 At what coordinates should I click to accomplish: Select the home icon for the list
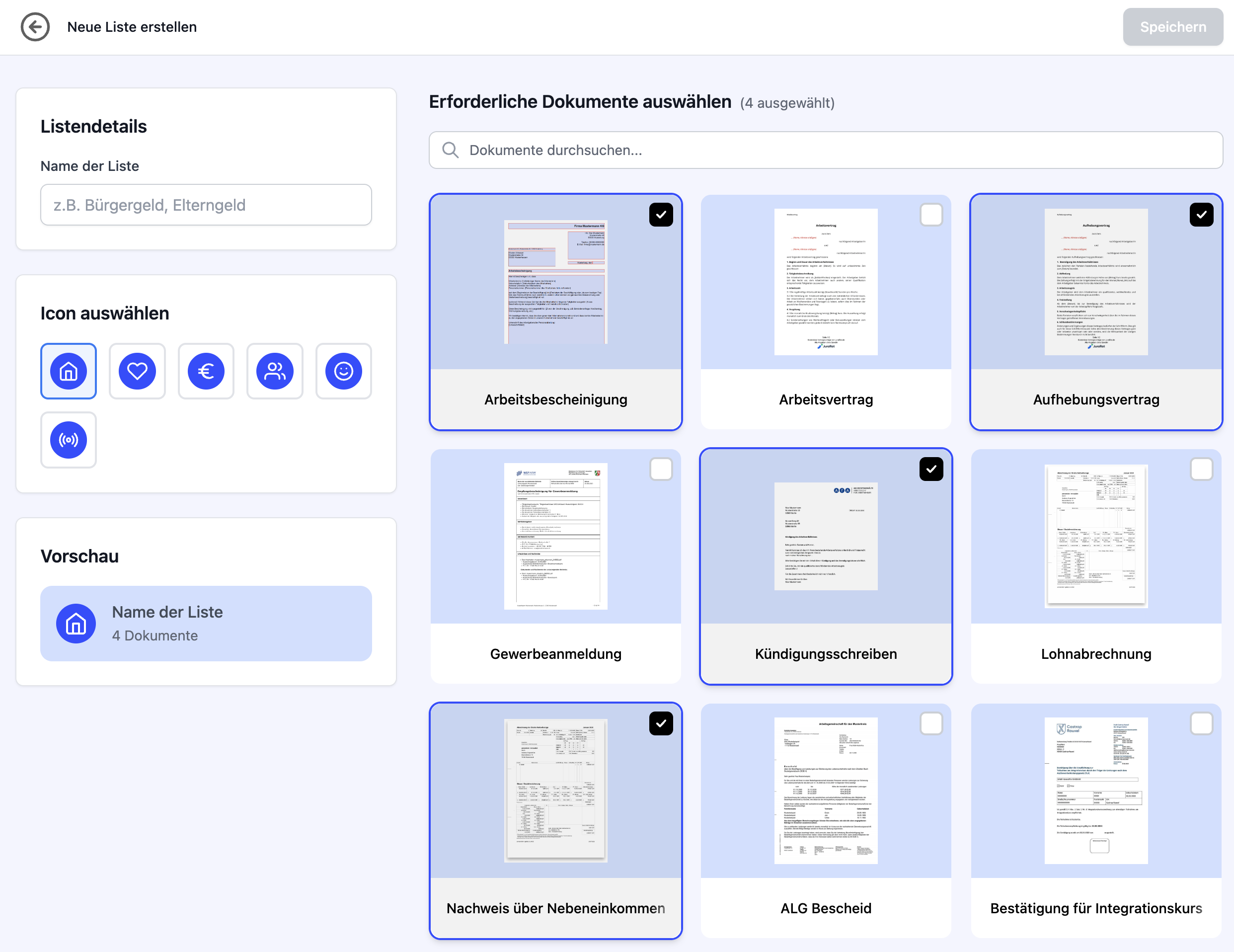(69, 371)
